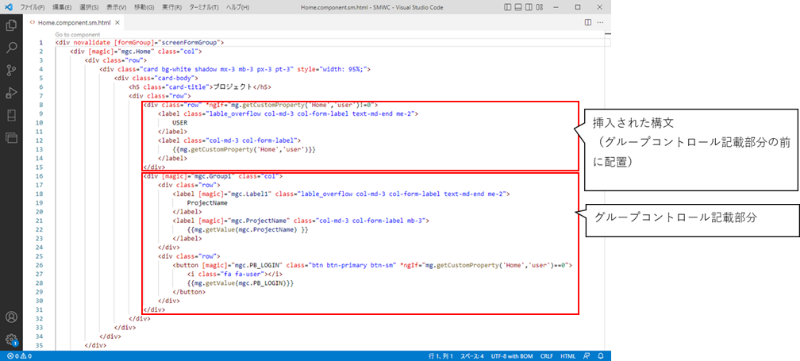Viewport: 800px width, 361px height.
Task: Toggle the secondary sidebar layout button
Action: tap(529, 8)
